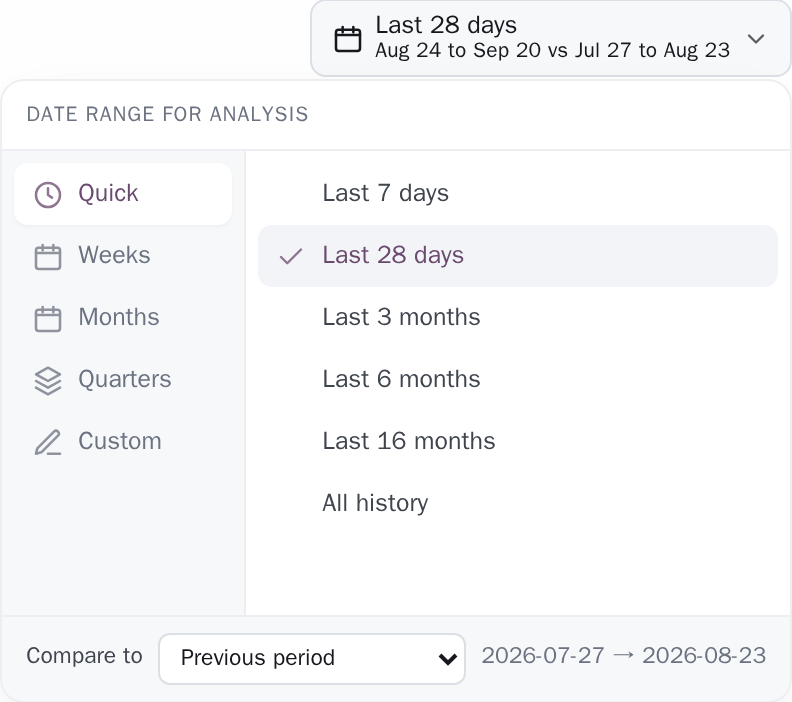
Task: Select the Last 28 days option
Action: [x=518, y=256]
